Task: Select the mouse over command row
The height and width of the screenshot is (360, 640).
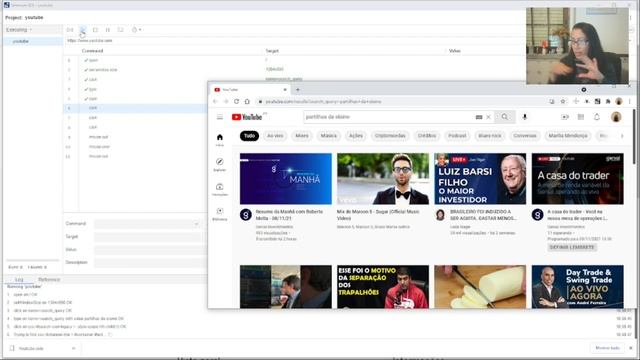Action: tap(136, 147)
